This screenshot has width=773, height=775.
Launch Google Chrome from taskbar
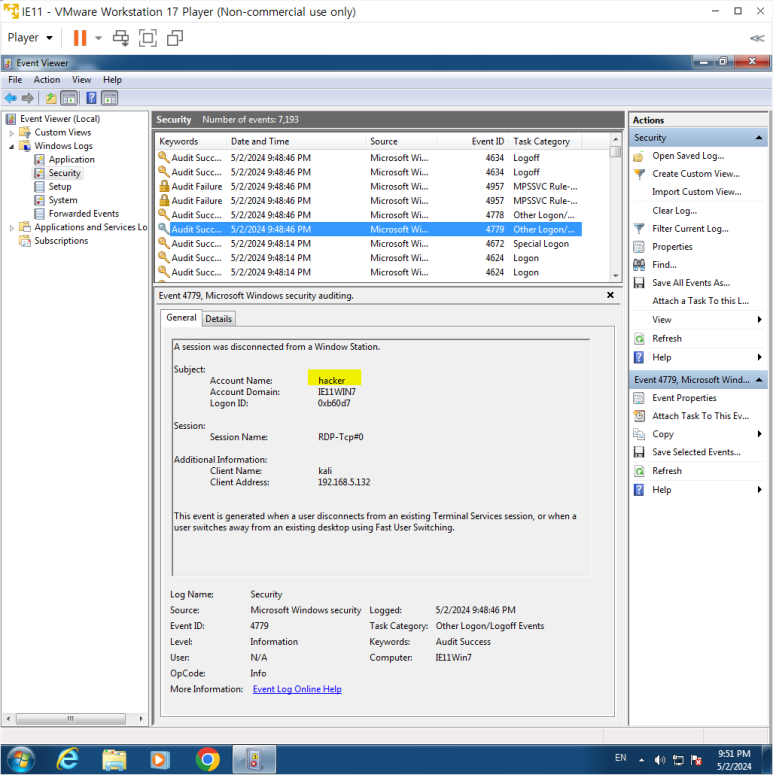(208, 760)
